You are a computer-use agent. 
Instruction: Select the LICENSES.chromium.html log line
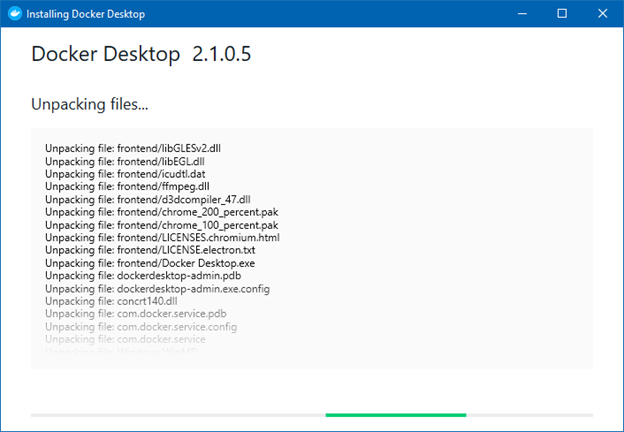(x=162, y=237)
